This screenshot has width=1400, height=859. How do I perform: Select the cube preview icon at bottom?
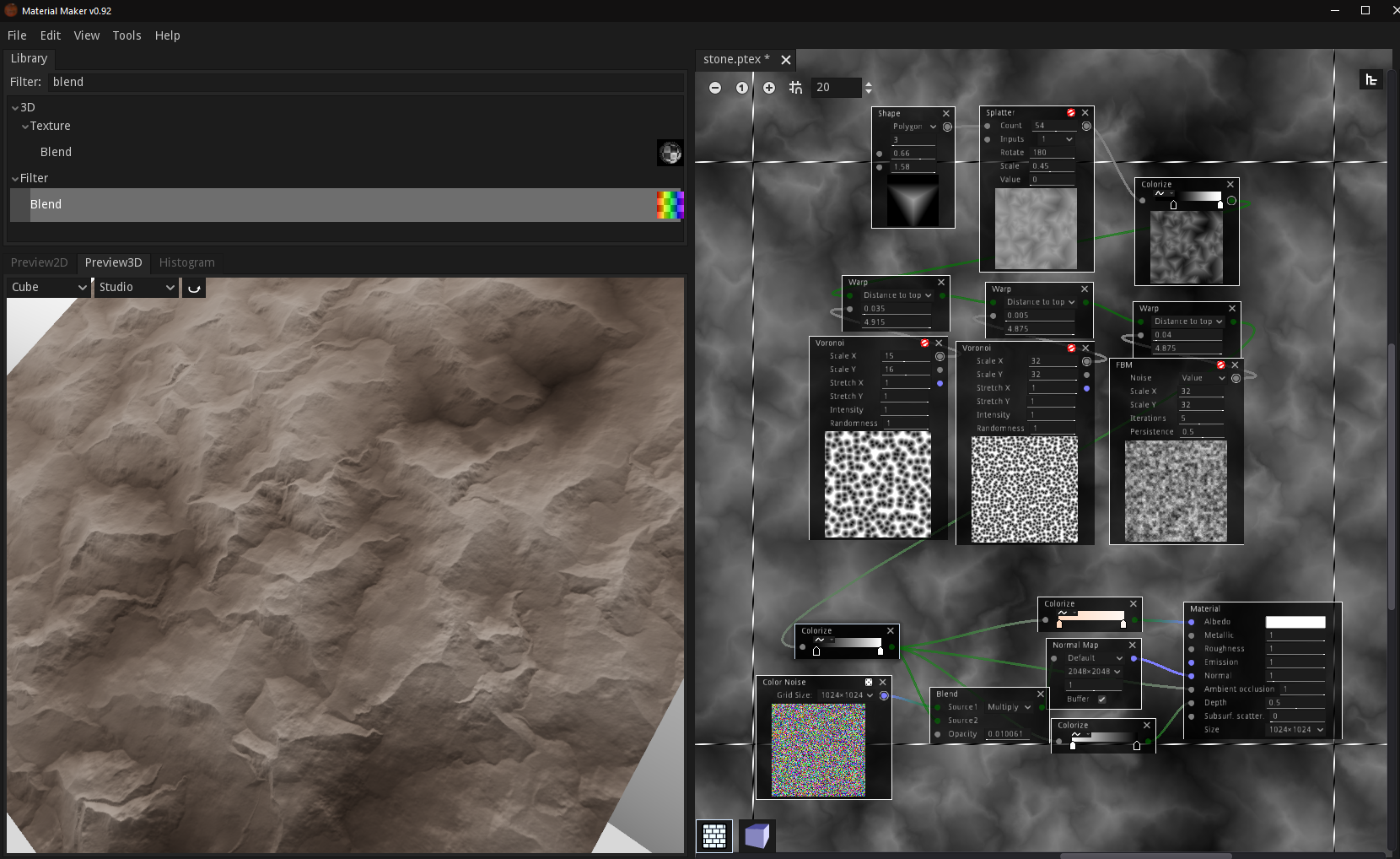(x=757, y=836)
